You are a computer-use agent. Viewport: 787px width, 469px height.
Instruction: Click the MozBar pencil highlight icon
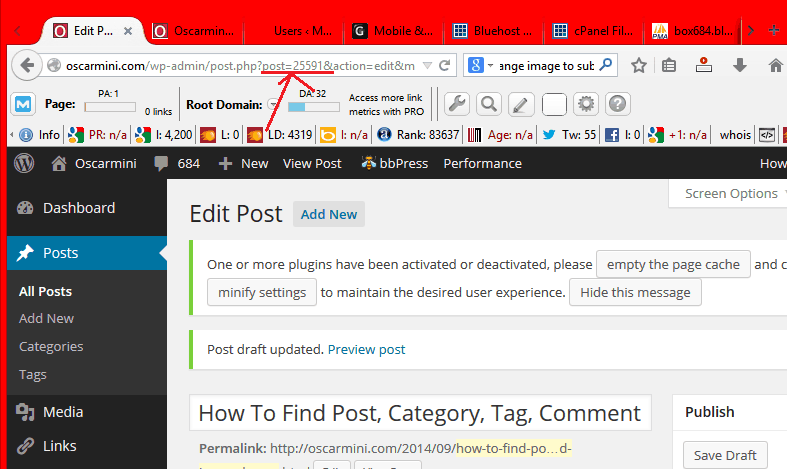pos(520,104)
